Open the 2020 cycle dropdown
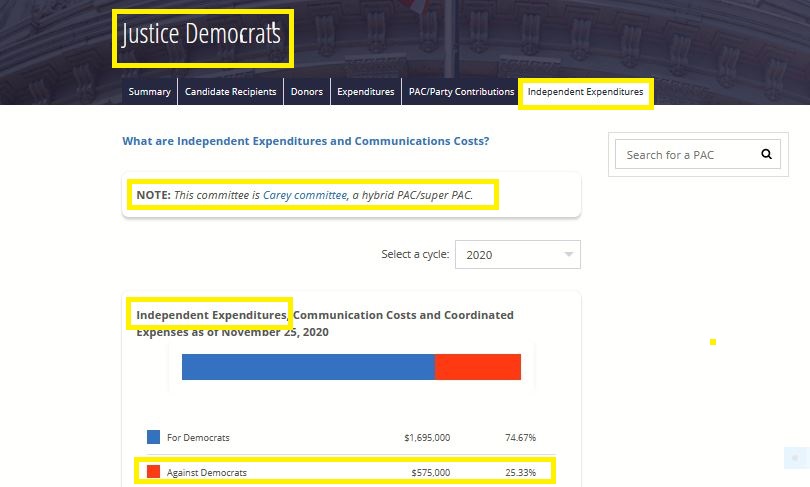Image resolution: width=810 pixels, height=487 pixels. (x=518, y=255)
